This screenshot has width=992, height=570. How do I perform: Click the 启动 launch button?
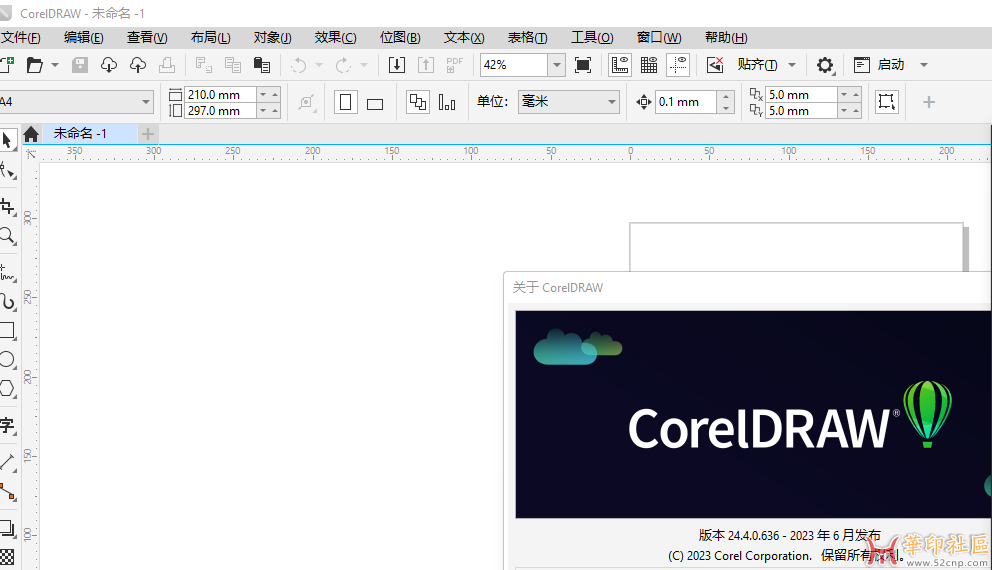[x=879, y=65]
